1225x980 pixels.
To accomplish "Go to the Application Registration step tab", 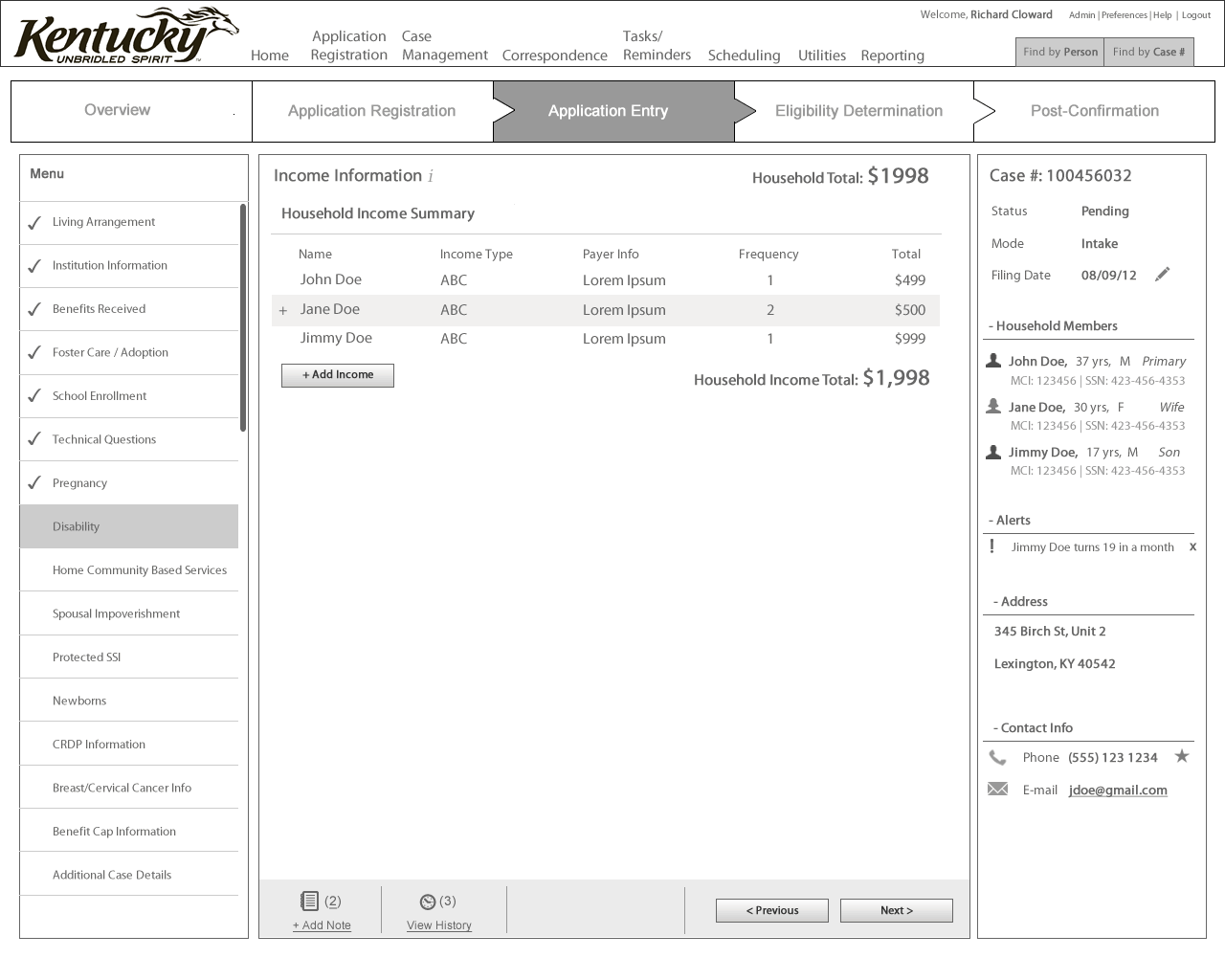I will [372, 111].
